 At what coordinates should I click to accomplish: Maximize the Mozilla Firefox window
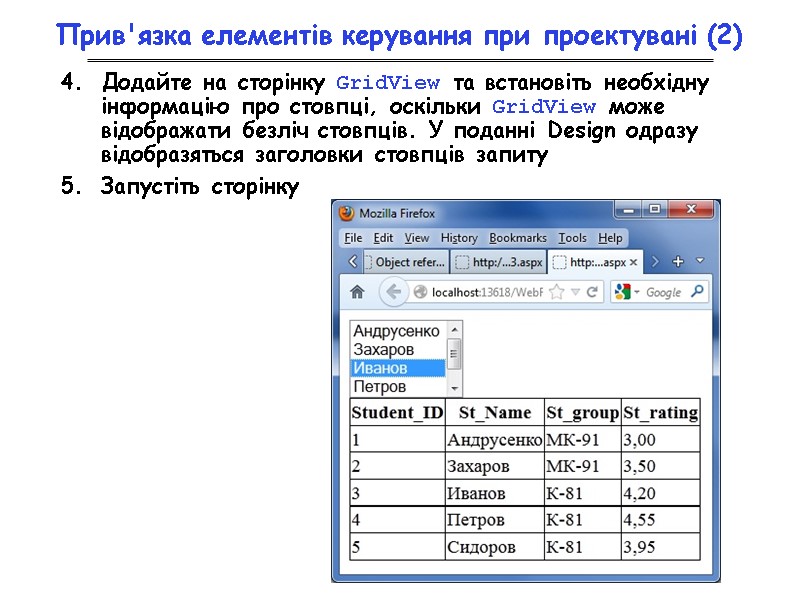click(655, 209)
